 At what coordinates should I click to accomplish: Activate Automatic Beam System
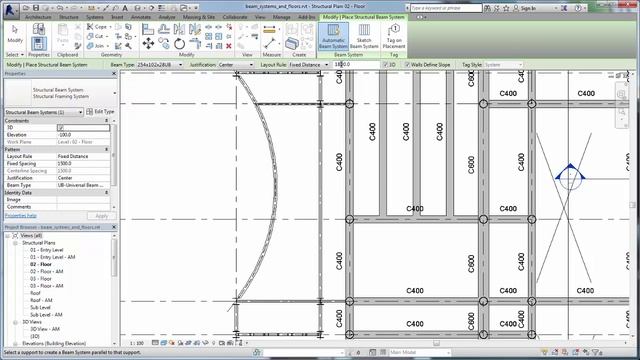click(333, 36)
